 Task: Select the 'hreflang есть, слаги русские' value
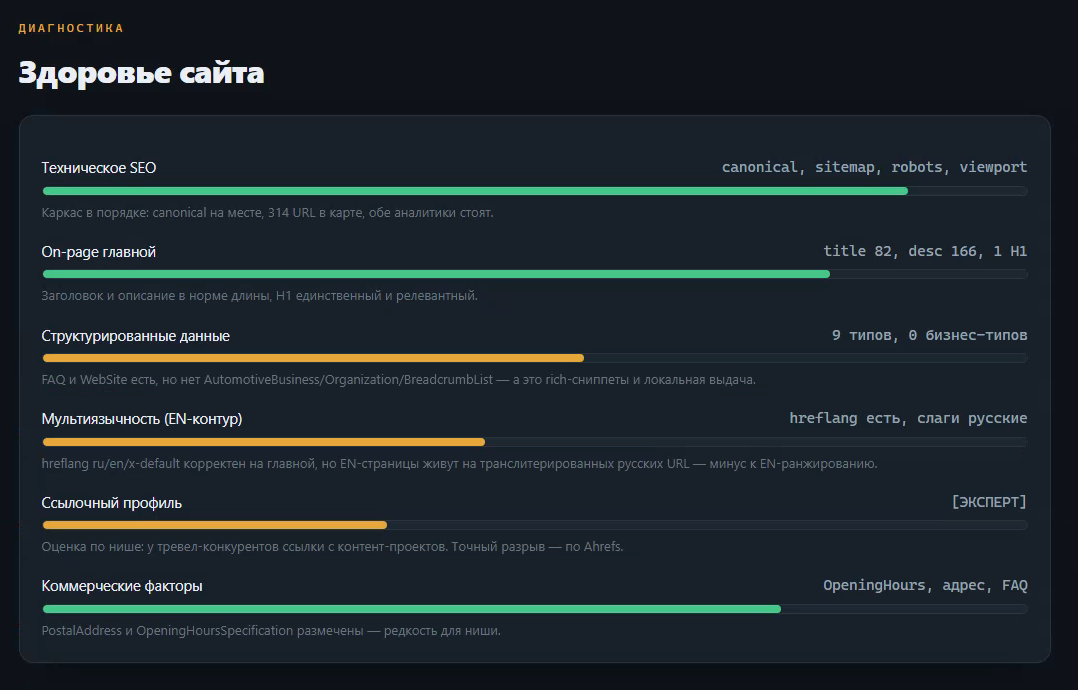pyautogui.click(x=908, y=418)
